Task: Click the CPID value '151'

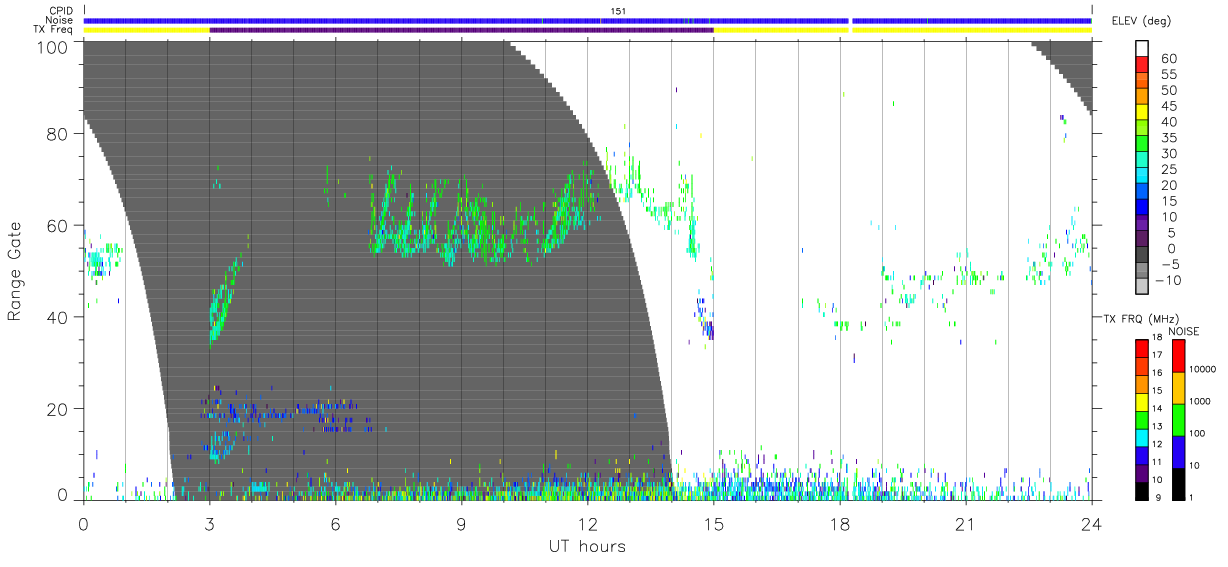Action: pyautogui.click(x=617, y=11)
